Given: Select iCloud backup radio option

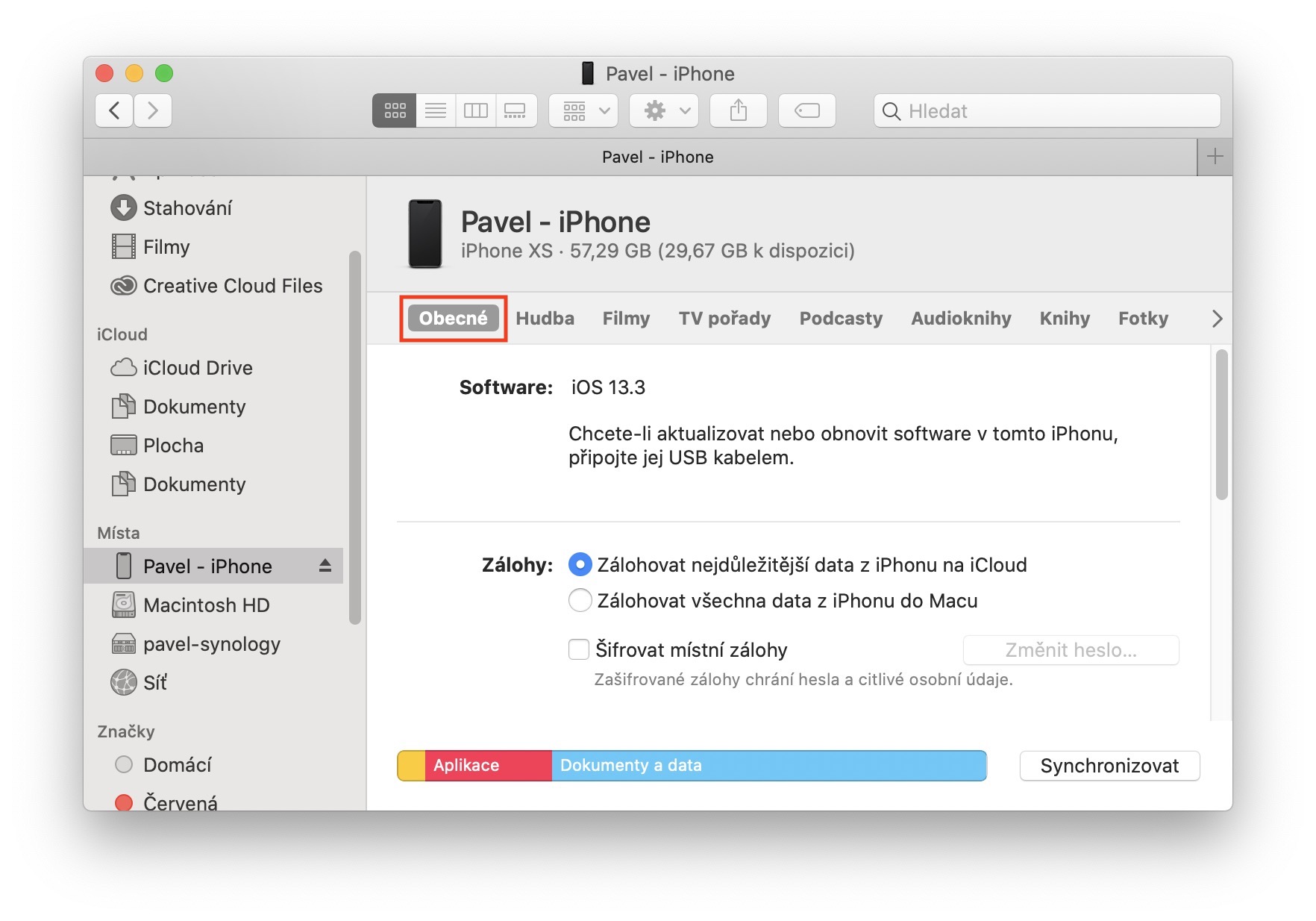Looking at the screenshot, I should tap(580, 565).
